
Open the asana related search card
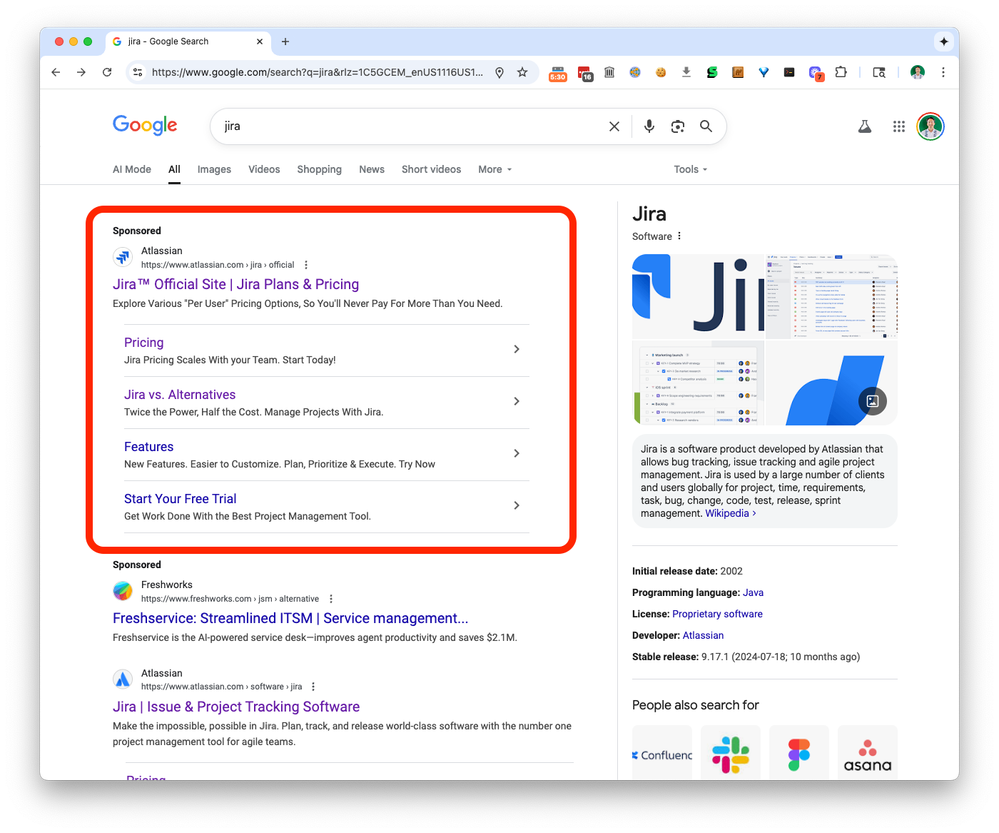click(867, 753)
